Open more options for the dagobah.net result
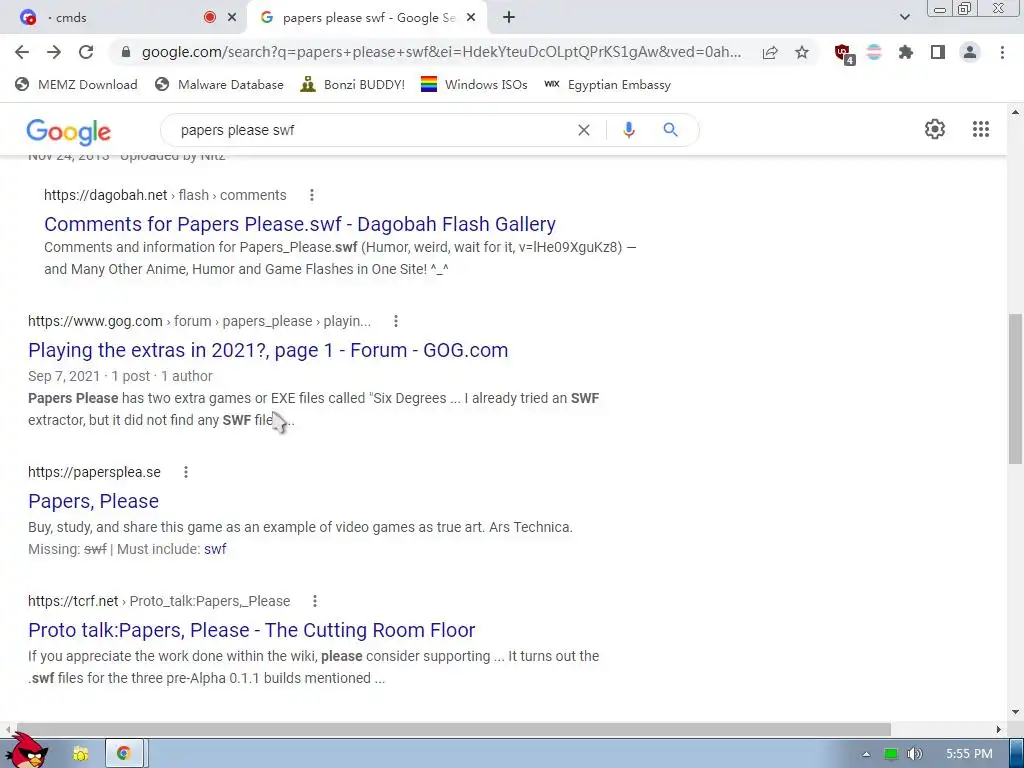 click(312, 195)
